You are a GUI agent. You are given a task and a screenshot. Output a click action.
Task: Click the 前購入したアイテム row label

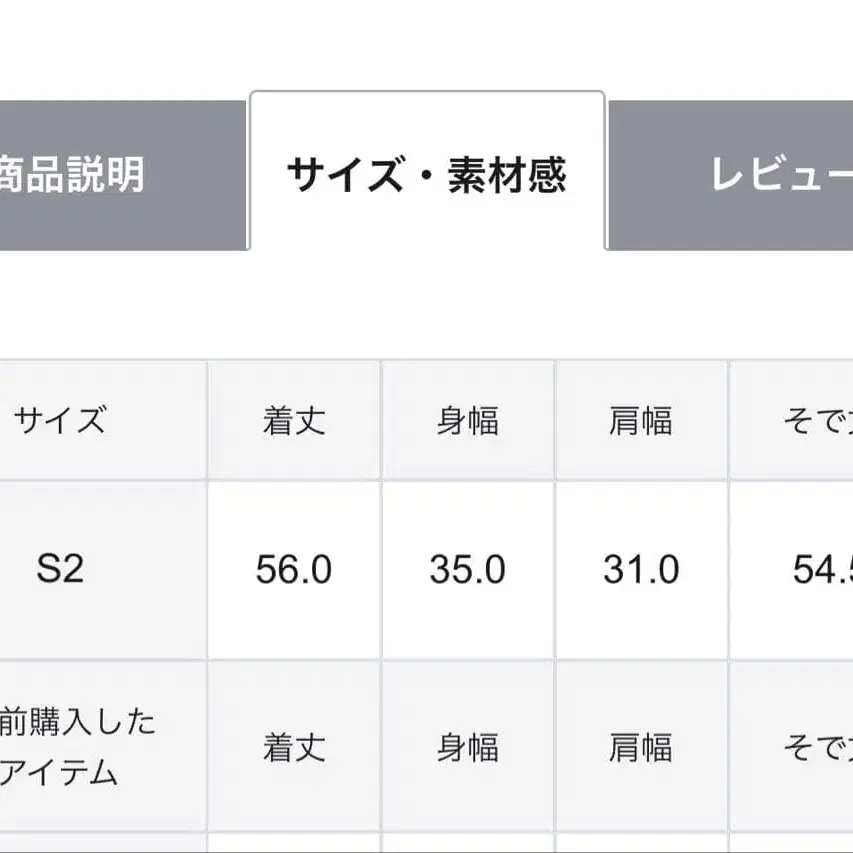[x=75, y=745]
